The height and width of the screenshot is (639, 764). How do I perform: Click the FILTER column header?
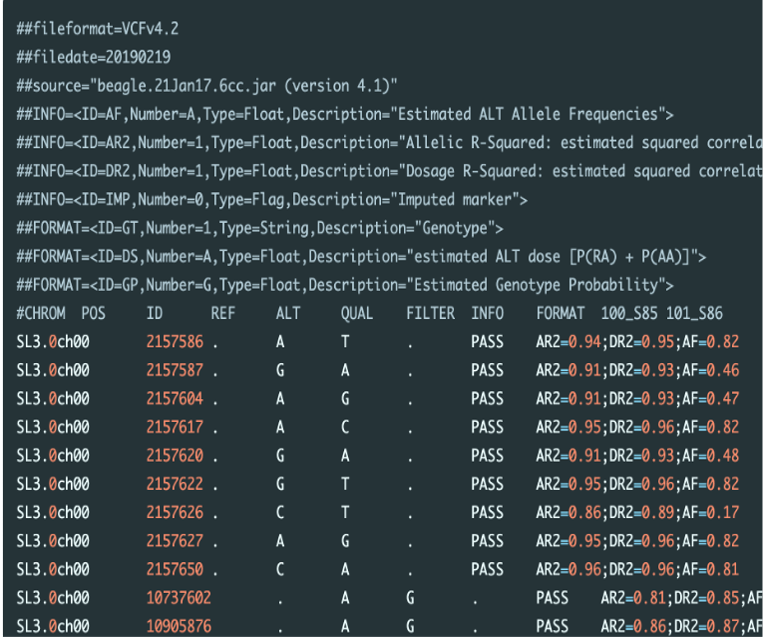(430, 313)
